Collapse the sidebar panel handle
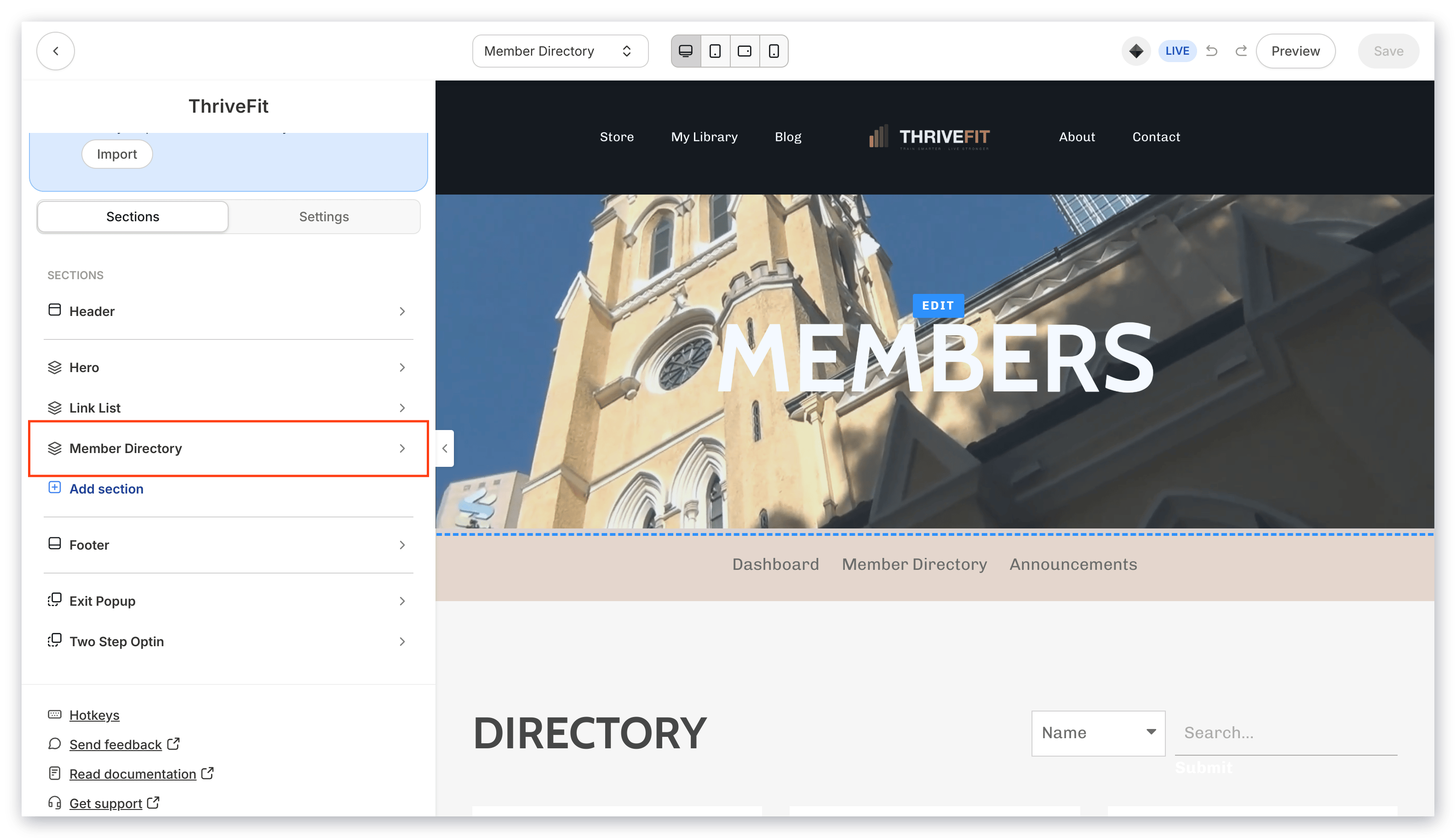This screenshot has height=838, width=1456. pyautogui.click(x=444, y=448)
